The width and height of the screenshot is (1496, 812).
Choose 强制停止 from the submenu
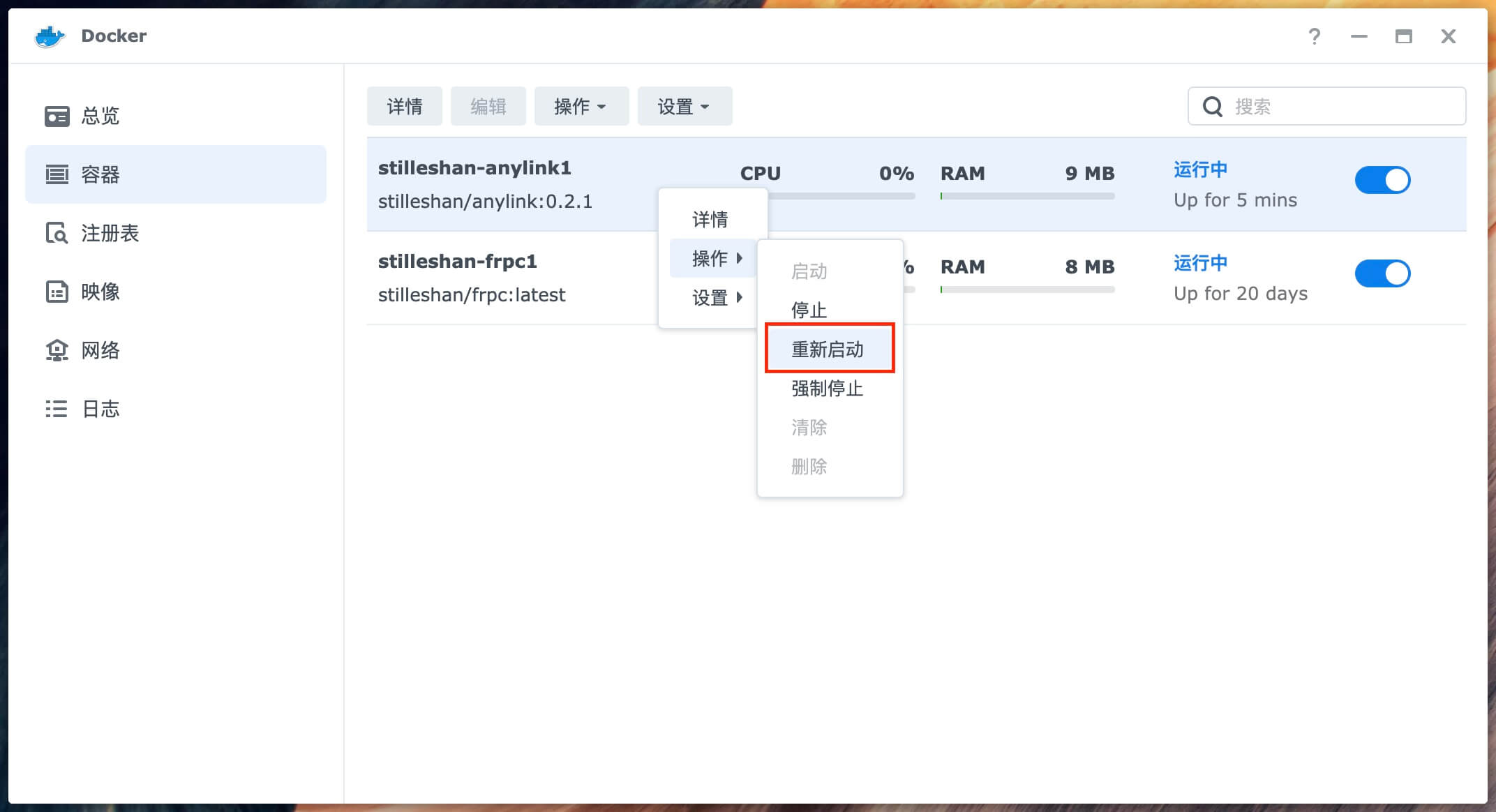828,388
